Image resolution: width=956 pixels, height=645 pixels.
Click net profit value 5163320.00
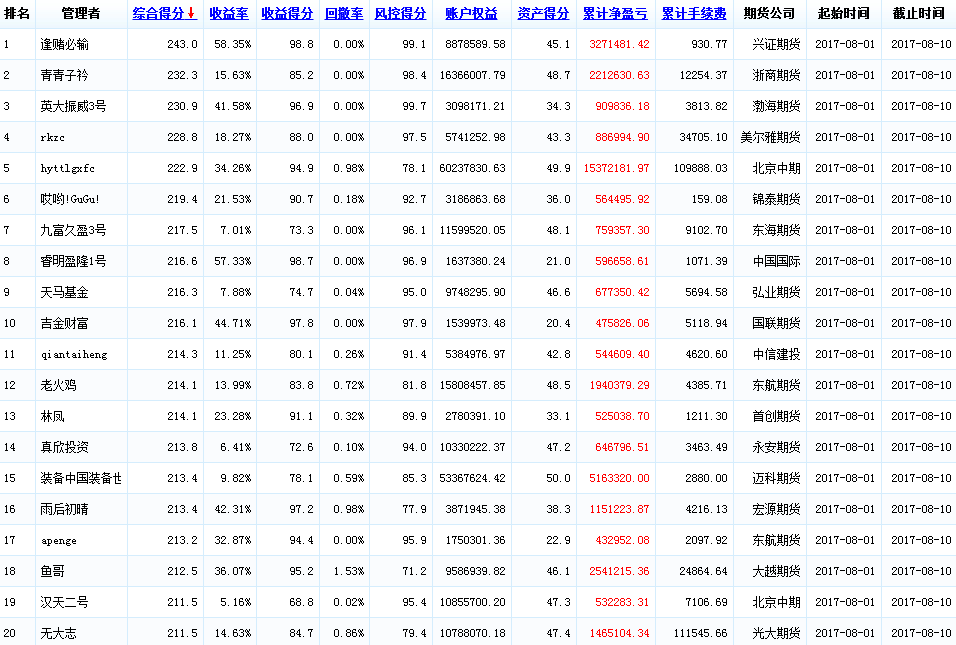(619, 479)
